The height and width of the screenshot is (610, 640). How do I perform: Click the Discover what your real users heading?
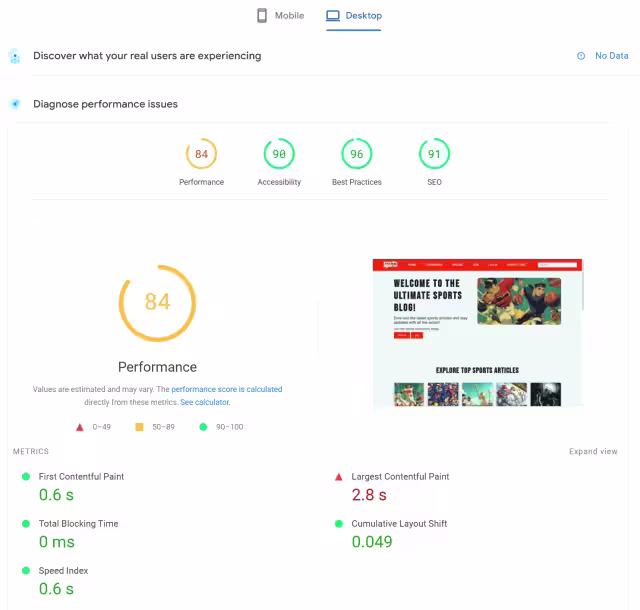[x=147, y=56]
